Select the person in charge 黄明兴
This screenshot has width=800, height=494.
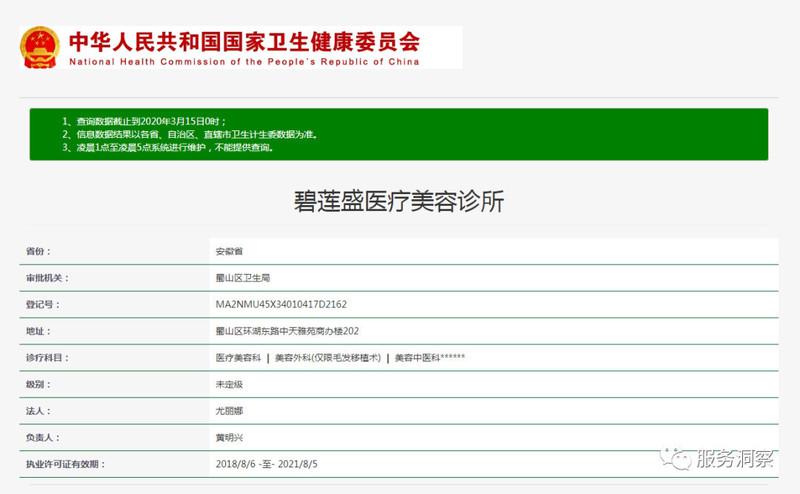(229, 437)
